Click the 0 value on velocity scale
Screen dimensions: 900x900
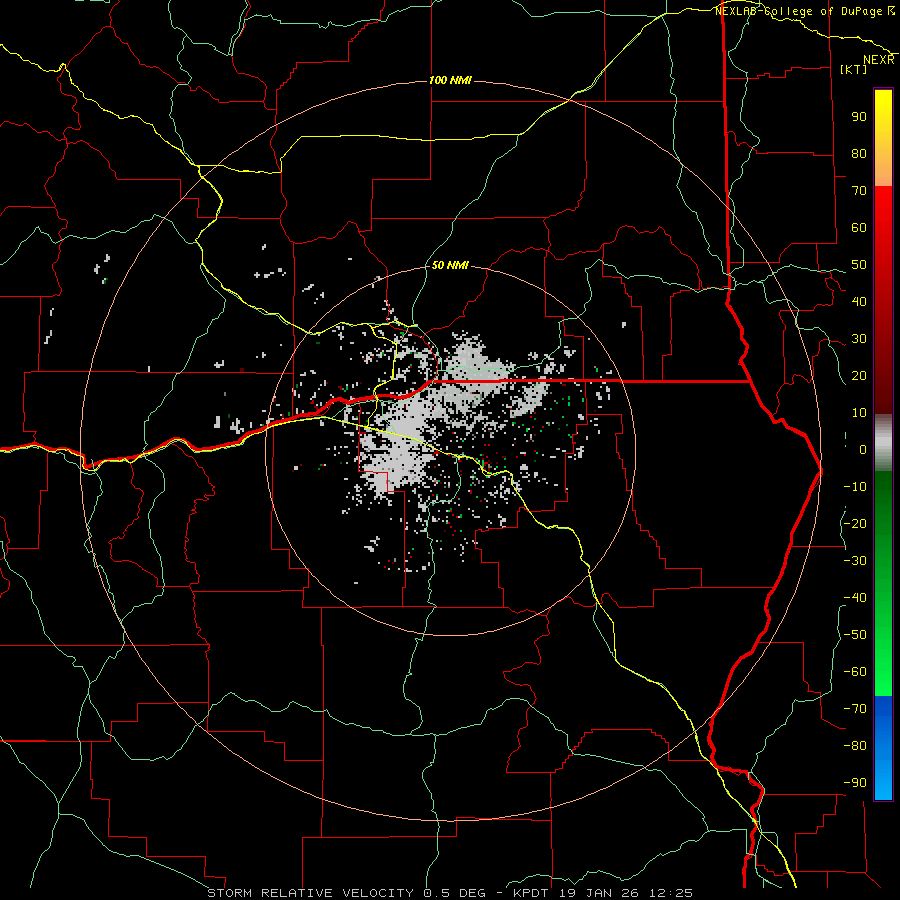click(863, 449)
